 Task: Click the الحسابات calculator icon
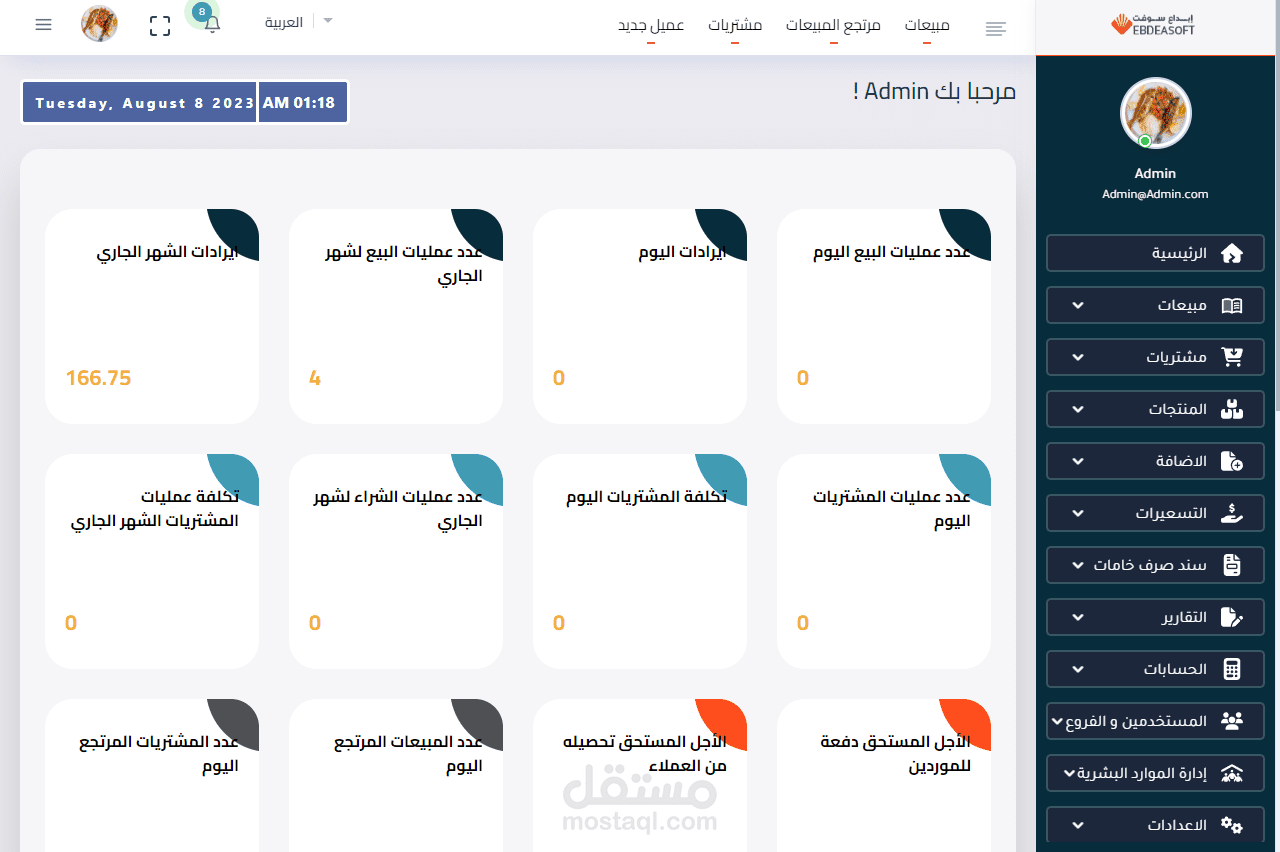[1232, 669]
